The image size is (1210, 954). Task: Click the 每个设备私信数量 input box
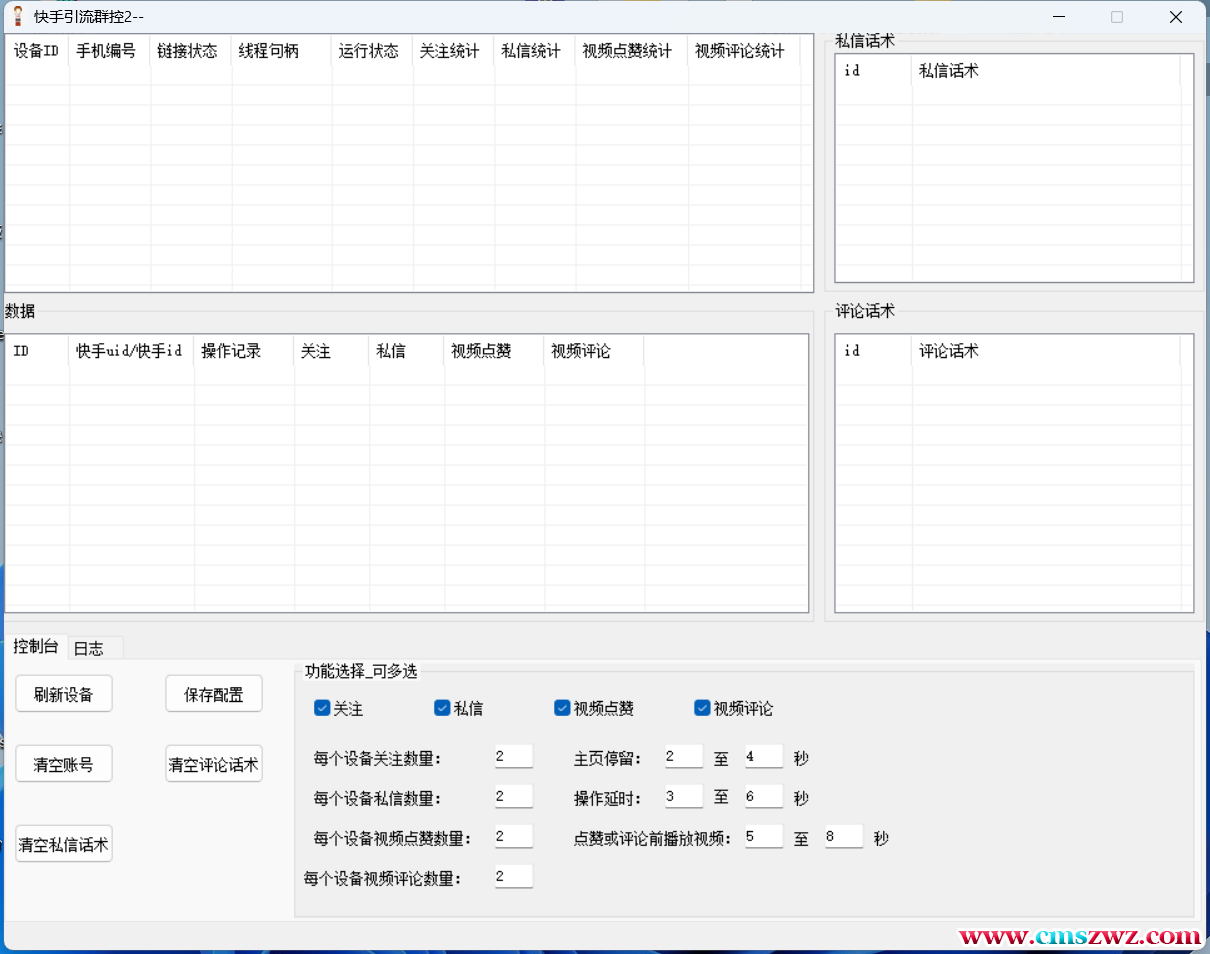click(x=513, y=797)
